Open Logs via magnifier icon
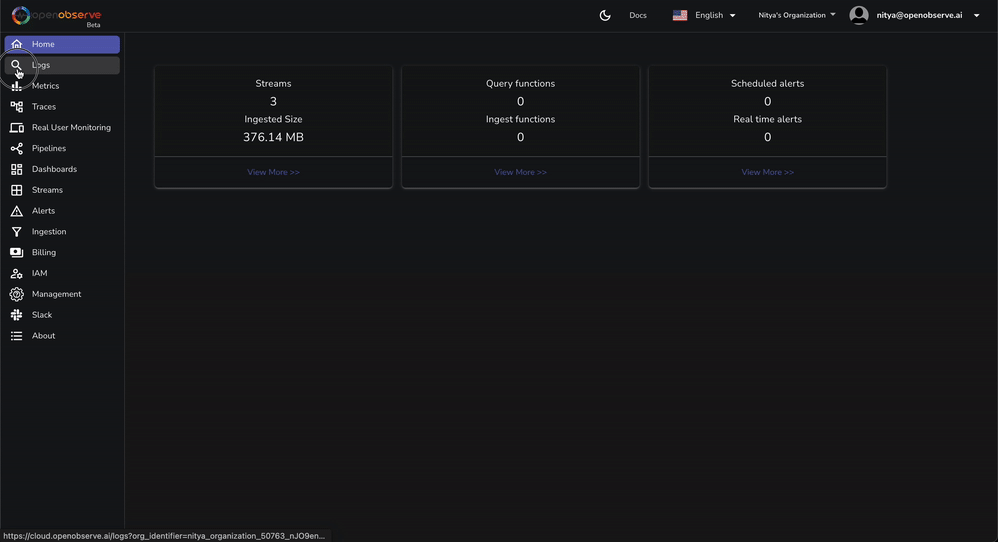 17,65
